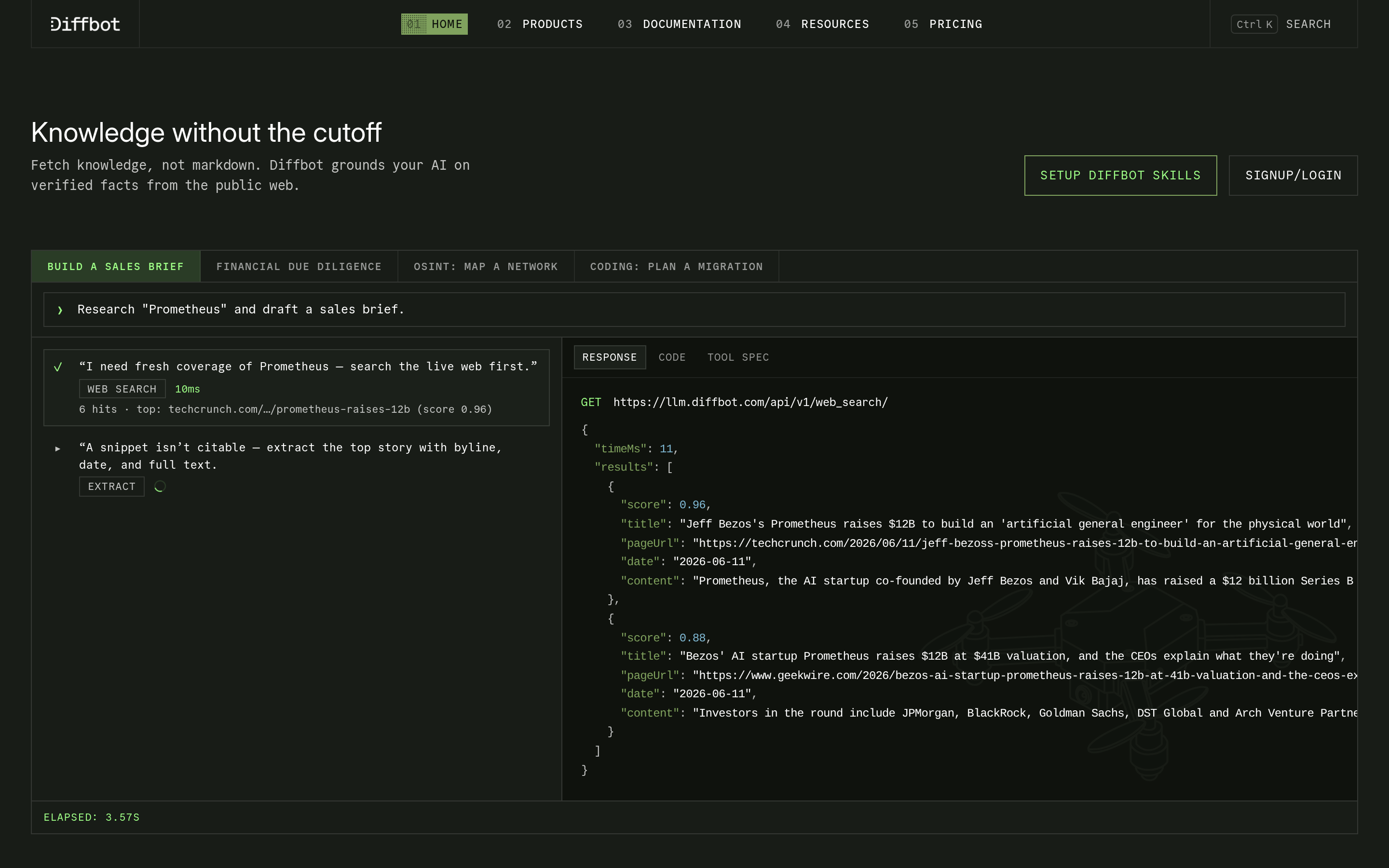Open the Resources menu

(x=822, y=24)
